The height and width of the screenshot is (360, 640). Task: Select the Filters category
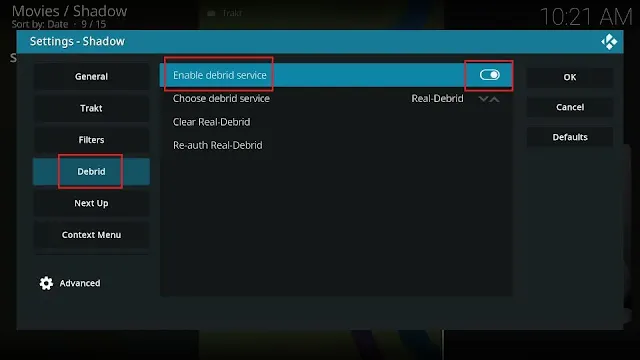[91, 140]
